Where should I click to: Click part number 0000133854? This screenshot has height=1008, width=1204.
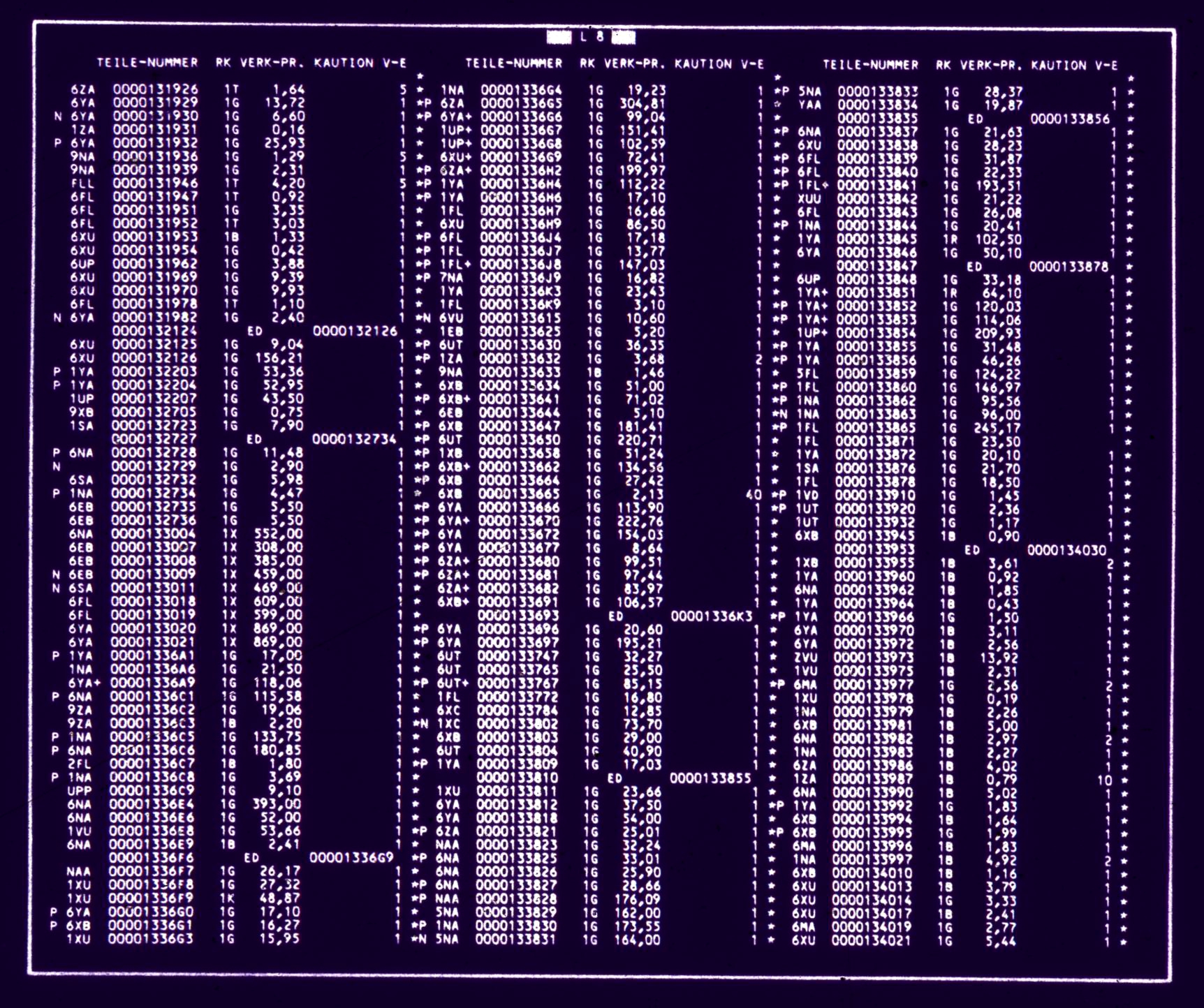(876, 333)
